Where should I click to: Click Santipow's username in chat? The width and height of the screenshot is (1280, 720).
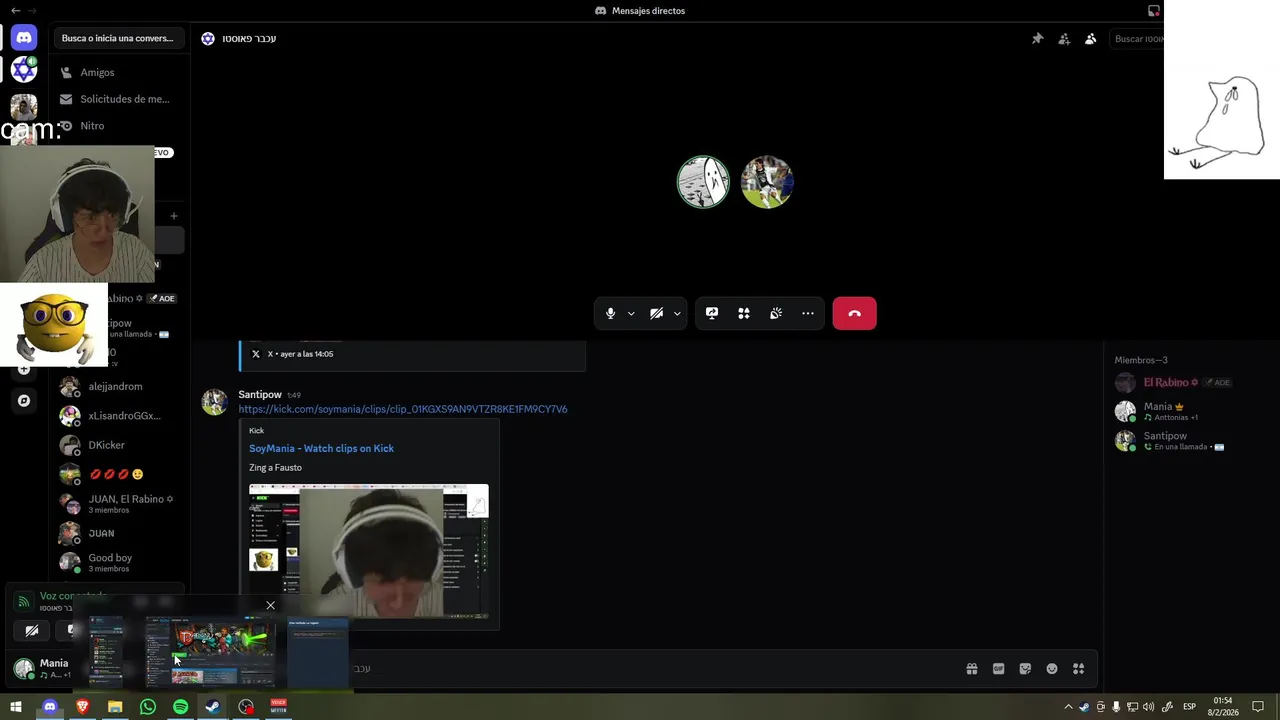click(x=260, y=395)
